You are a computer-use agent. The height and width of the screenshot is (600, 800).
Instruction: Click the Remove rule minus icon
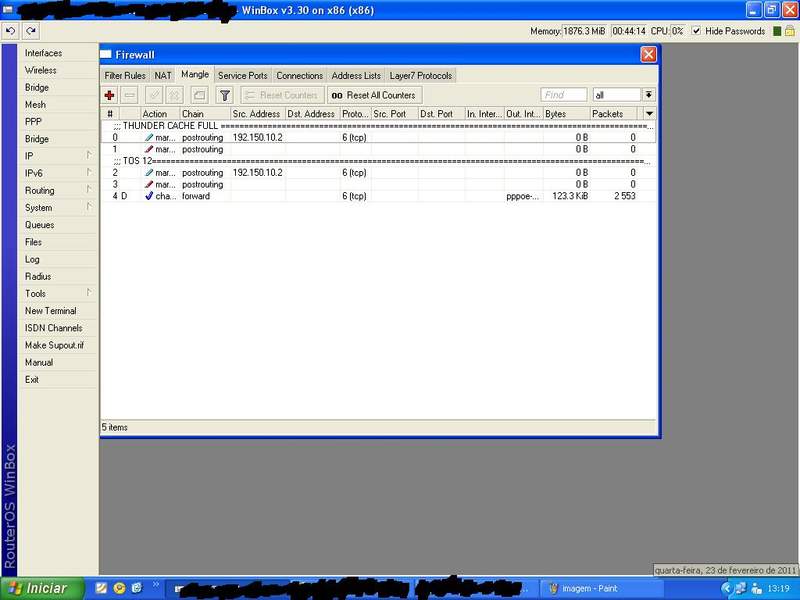point(130,95)
